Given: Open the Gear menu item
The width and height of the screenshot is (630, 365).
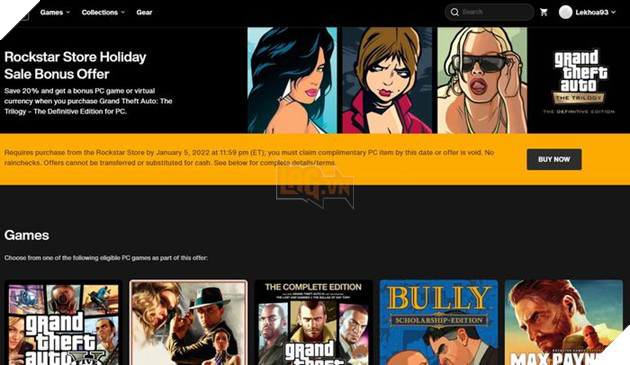Looking at the screenshot, I should (144, 12).
